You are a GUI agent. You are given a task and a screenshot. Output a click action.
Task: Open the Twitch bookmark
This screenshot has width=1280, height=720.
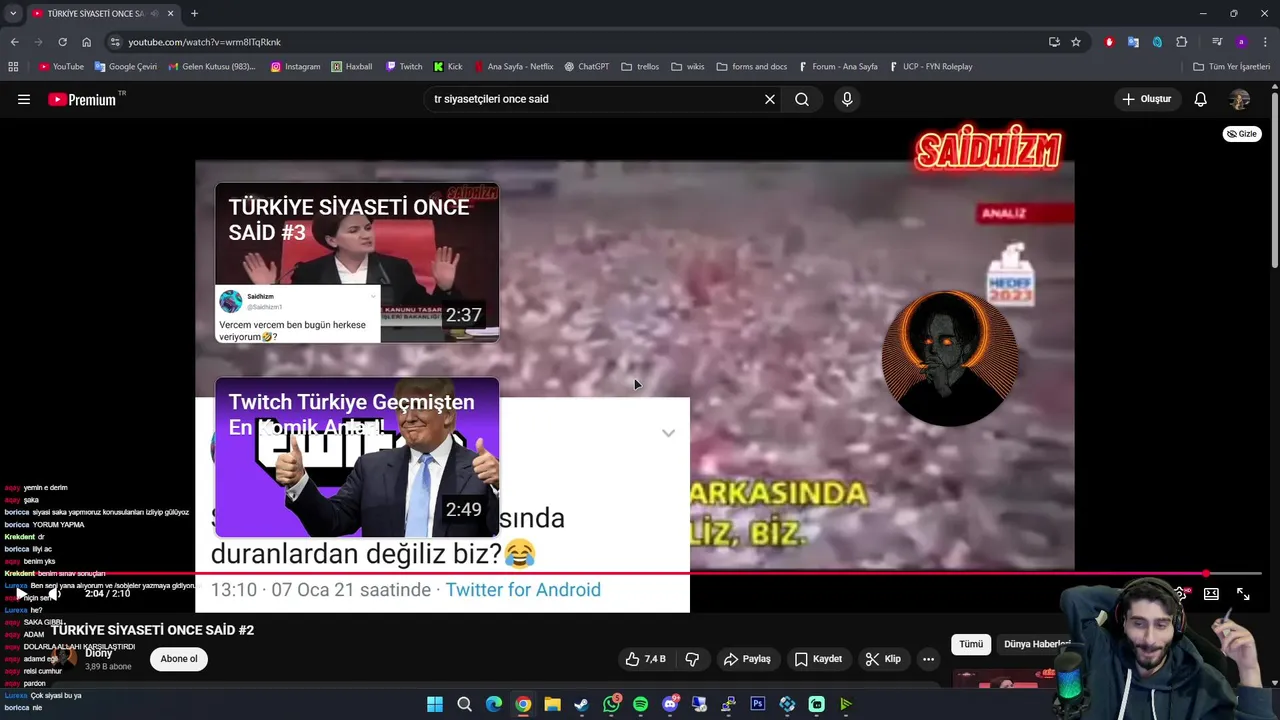(x=404, y=67)
